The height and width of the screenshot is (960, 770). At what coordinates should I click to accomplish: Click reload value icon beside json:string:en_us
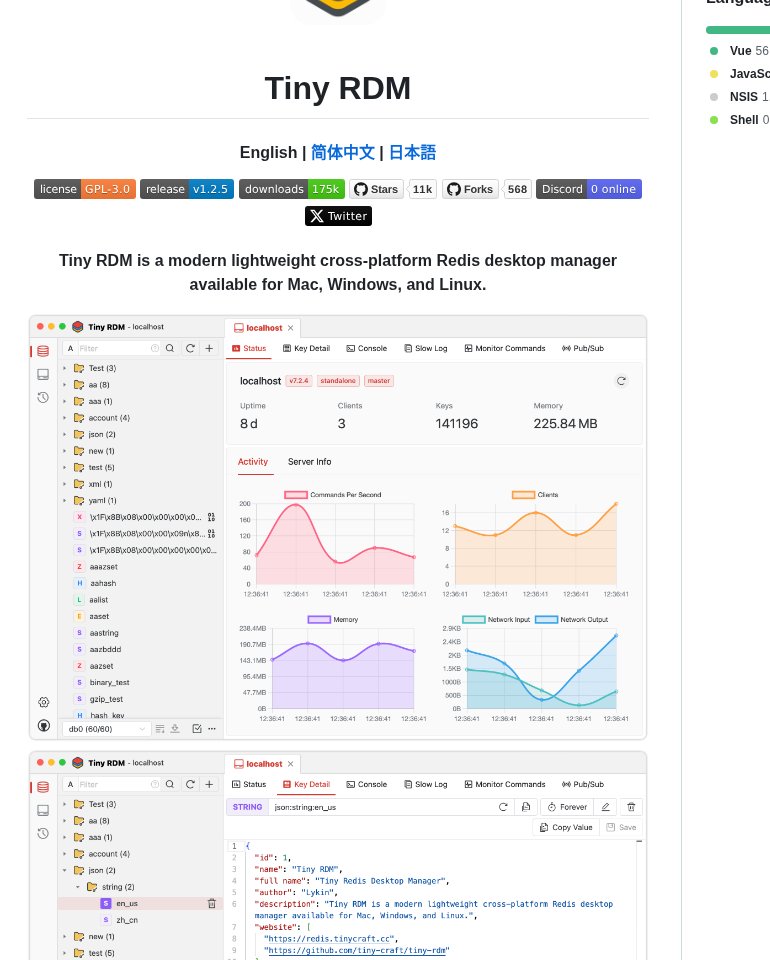coord(503,807)
